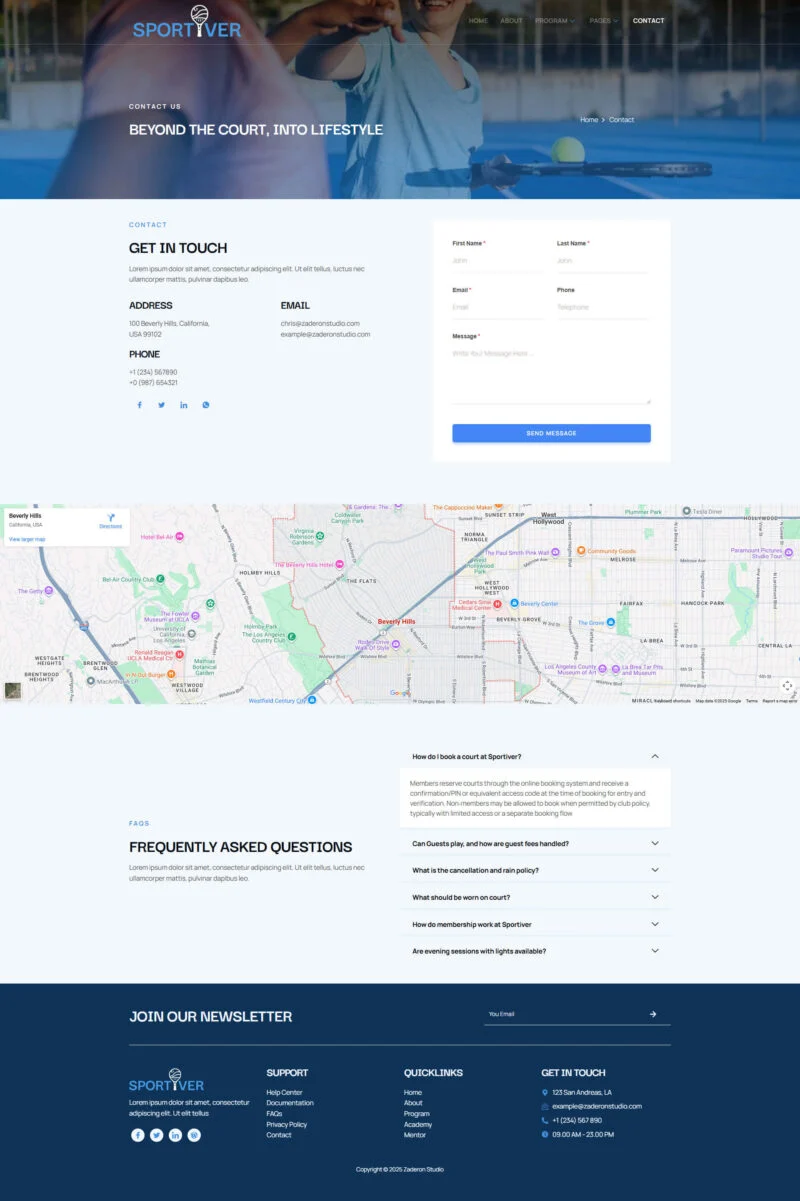This screenshot has width=800, height=1201.
Task: Expand 'How do membership work at Sportiver' FAQ
Action: pyautogui.click(x=535, y=924)
